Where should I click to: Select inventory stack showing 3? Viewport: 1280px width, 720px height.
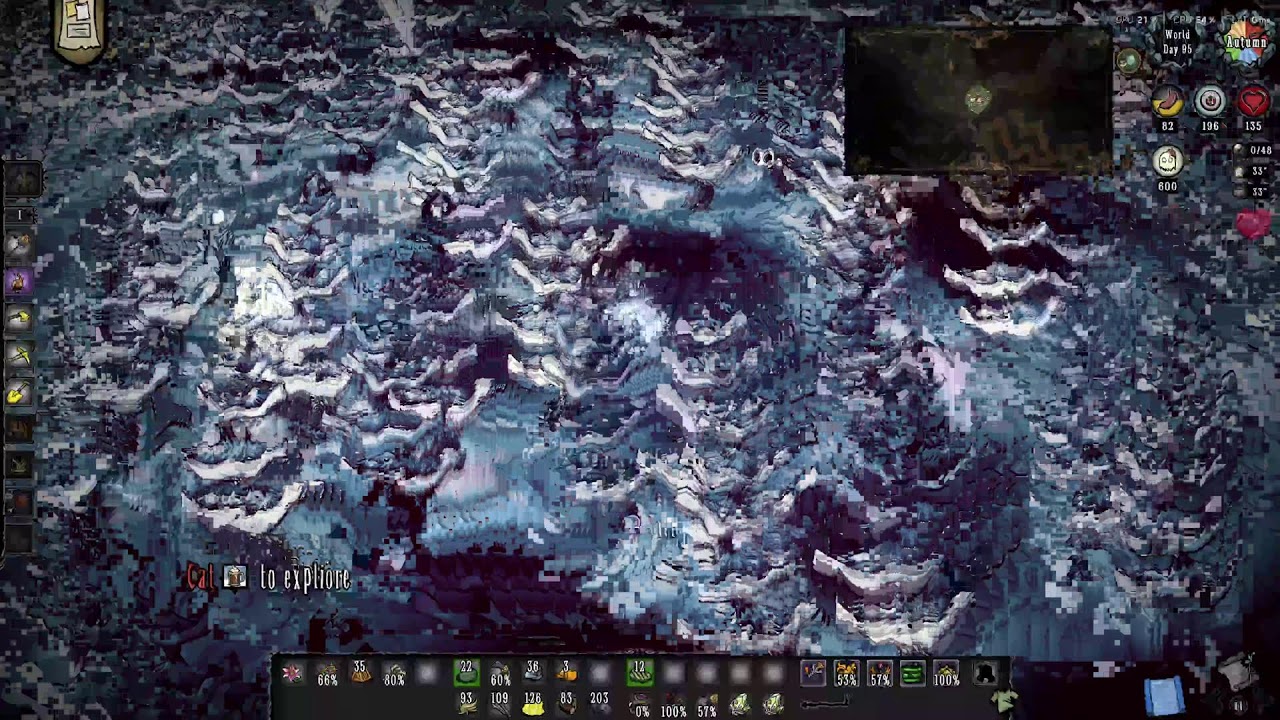pyautogui.click(x=567, y=674)
